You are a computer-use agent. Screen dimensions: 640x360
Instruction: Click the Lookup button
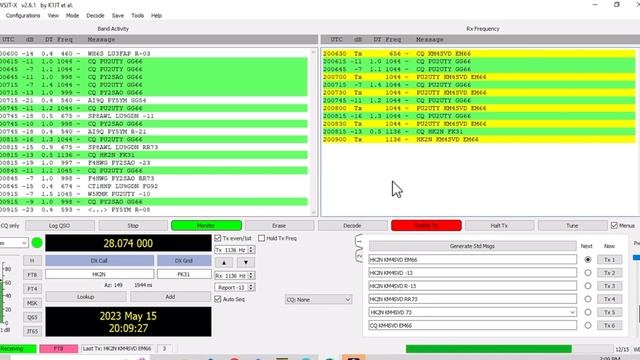click(86, 297)
